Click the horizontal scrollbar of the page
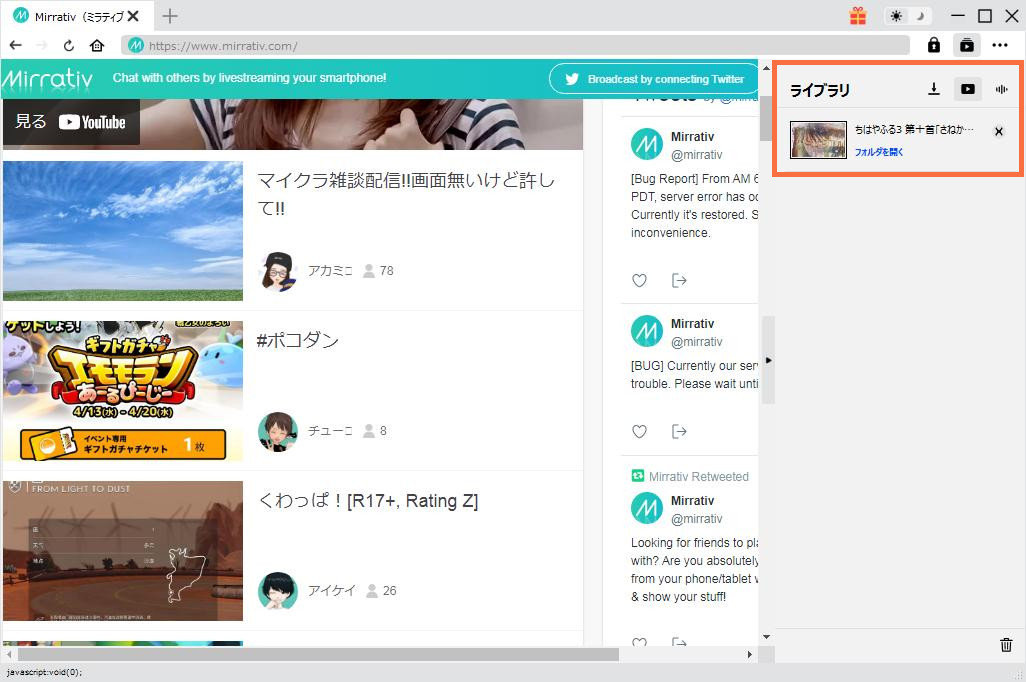The height and width of the screenshot is (682, 1026). coord(310,654)
